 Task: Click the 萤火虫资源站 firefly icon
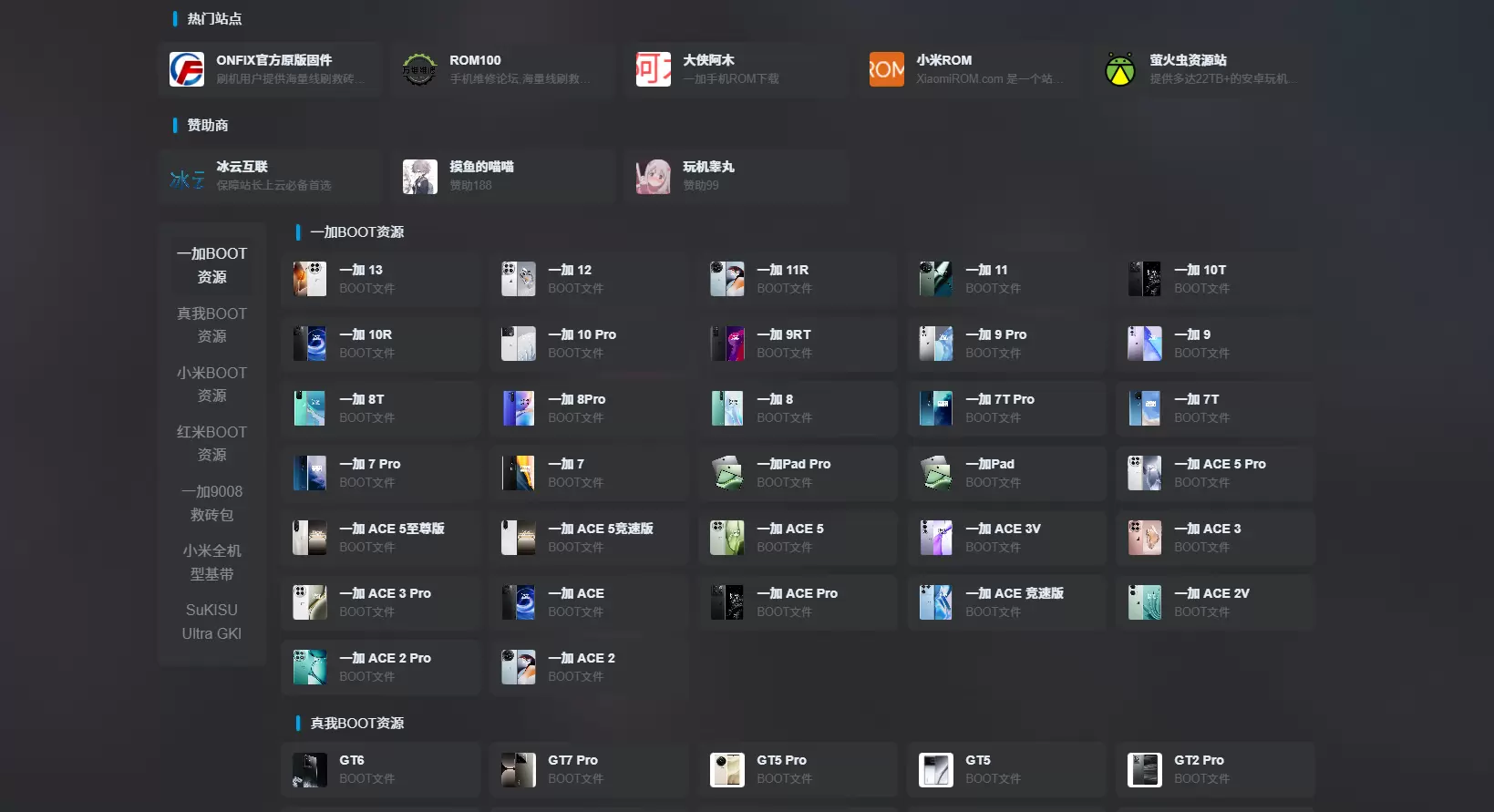click(1119, 69)
